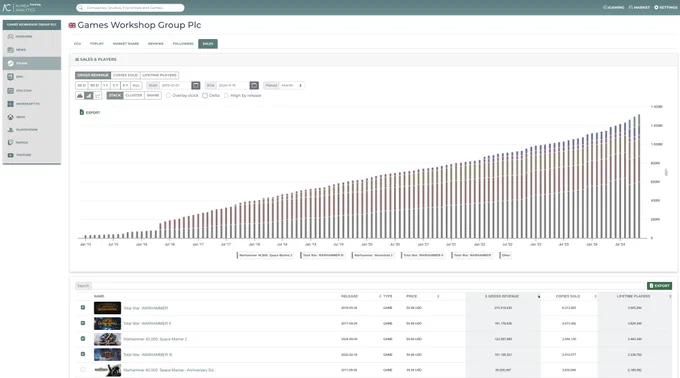The width and height of the screenshot is (680, 378).
Task: Open the Overview sidebar icon
Action: tap(10, 37)
